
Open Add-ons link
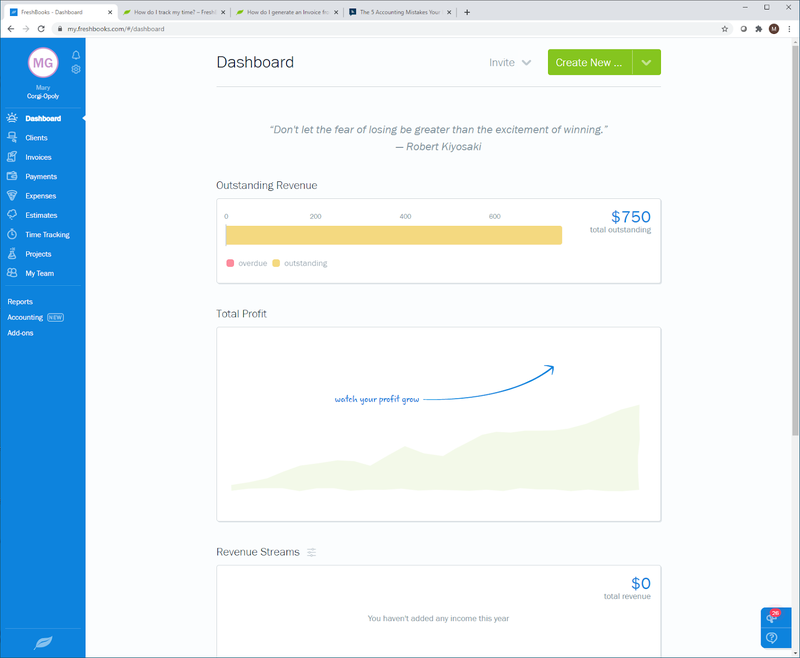tap(20, 333)
